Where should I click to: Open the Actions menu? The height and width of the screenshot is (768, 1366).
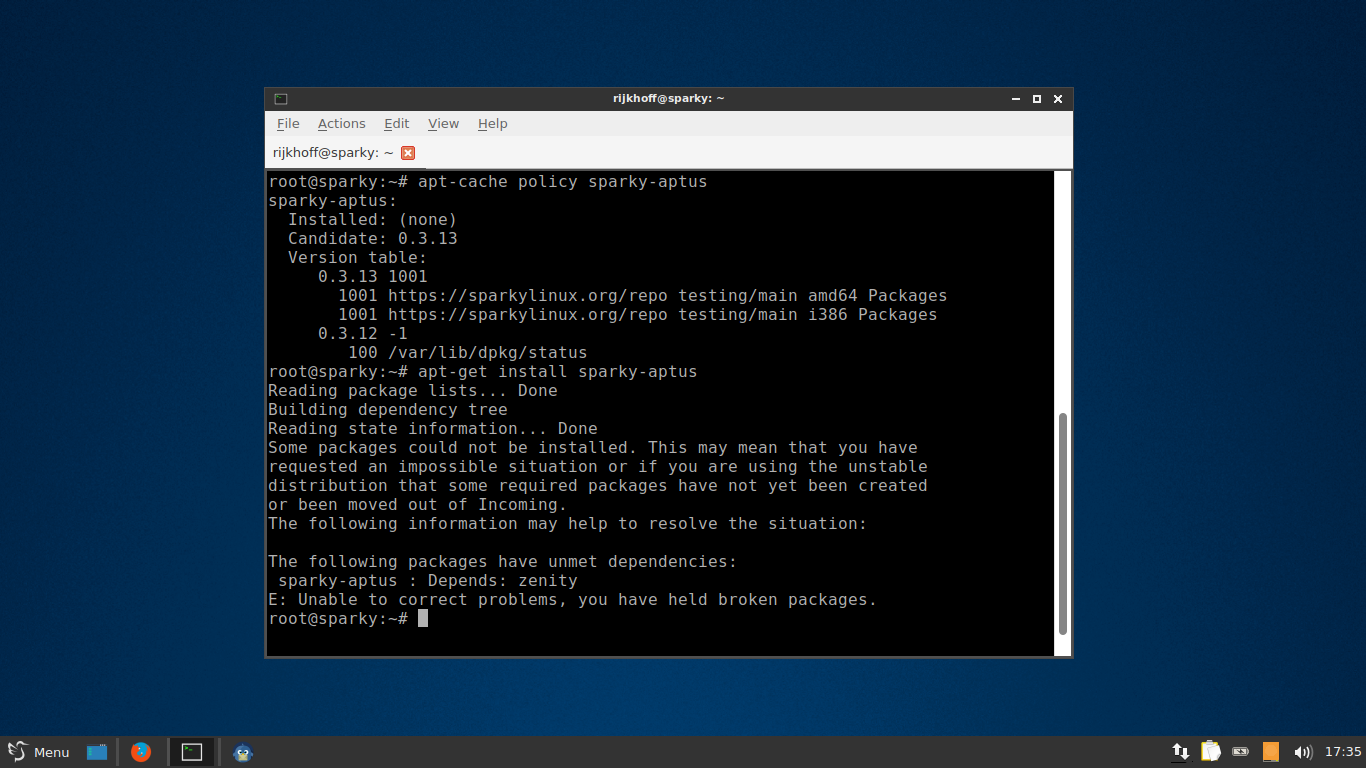coord(341,124)
